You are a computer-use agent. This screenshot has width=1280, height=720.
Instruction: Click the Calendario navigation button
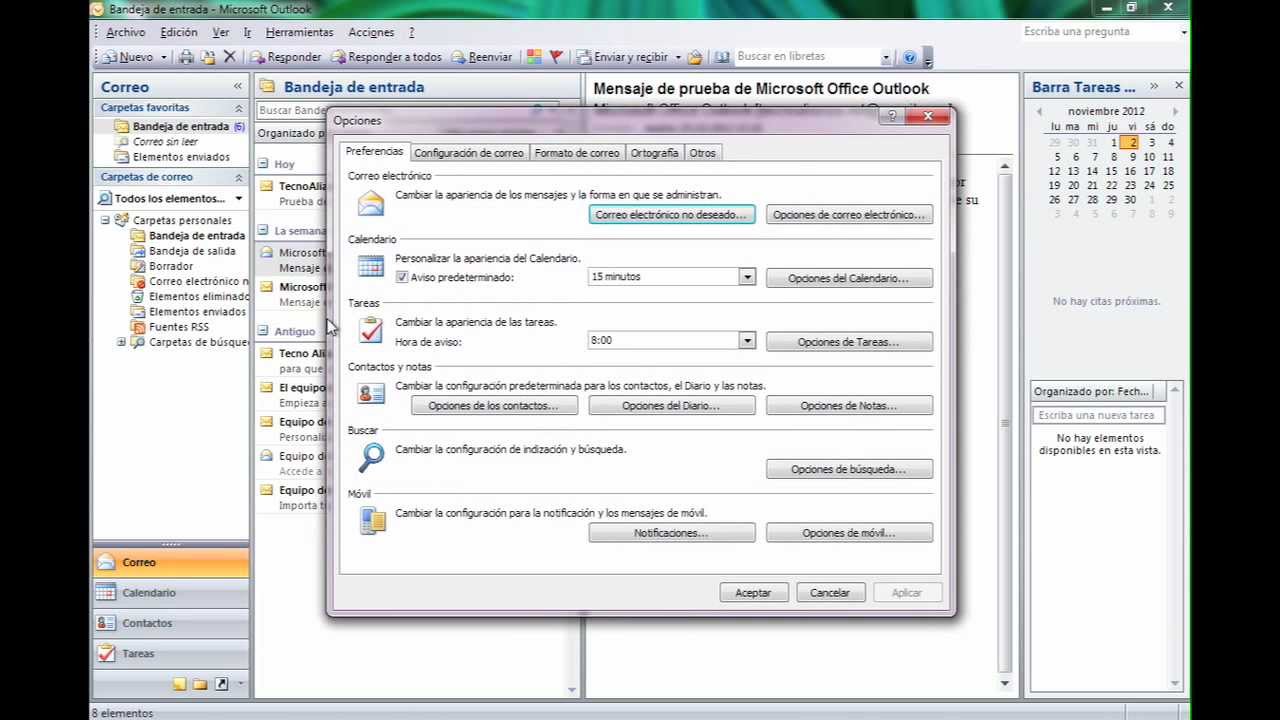click(171, 593)
